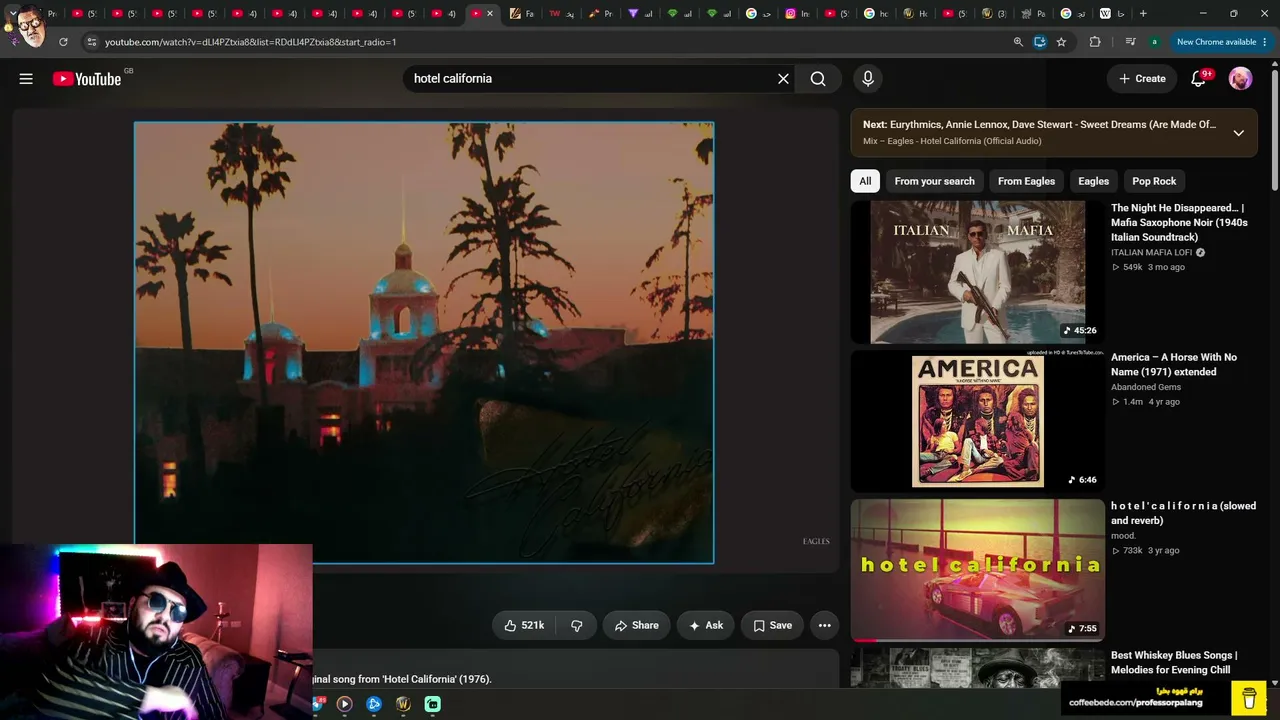Open the blue play taskbar icon
1280x720 pixels.
pyautogui.click(x=374, y=704)
